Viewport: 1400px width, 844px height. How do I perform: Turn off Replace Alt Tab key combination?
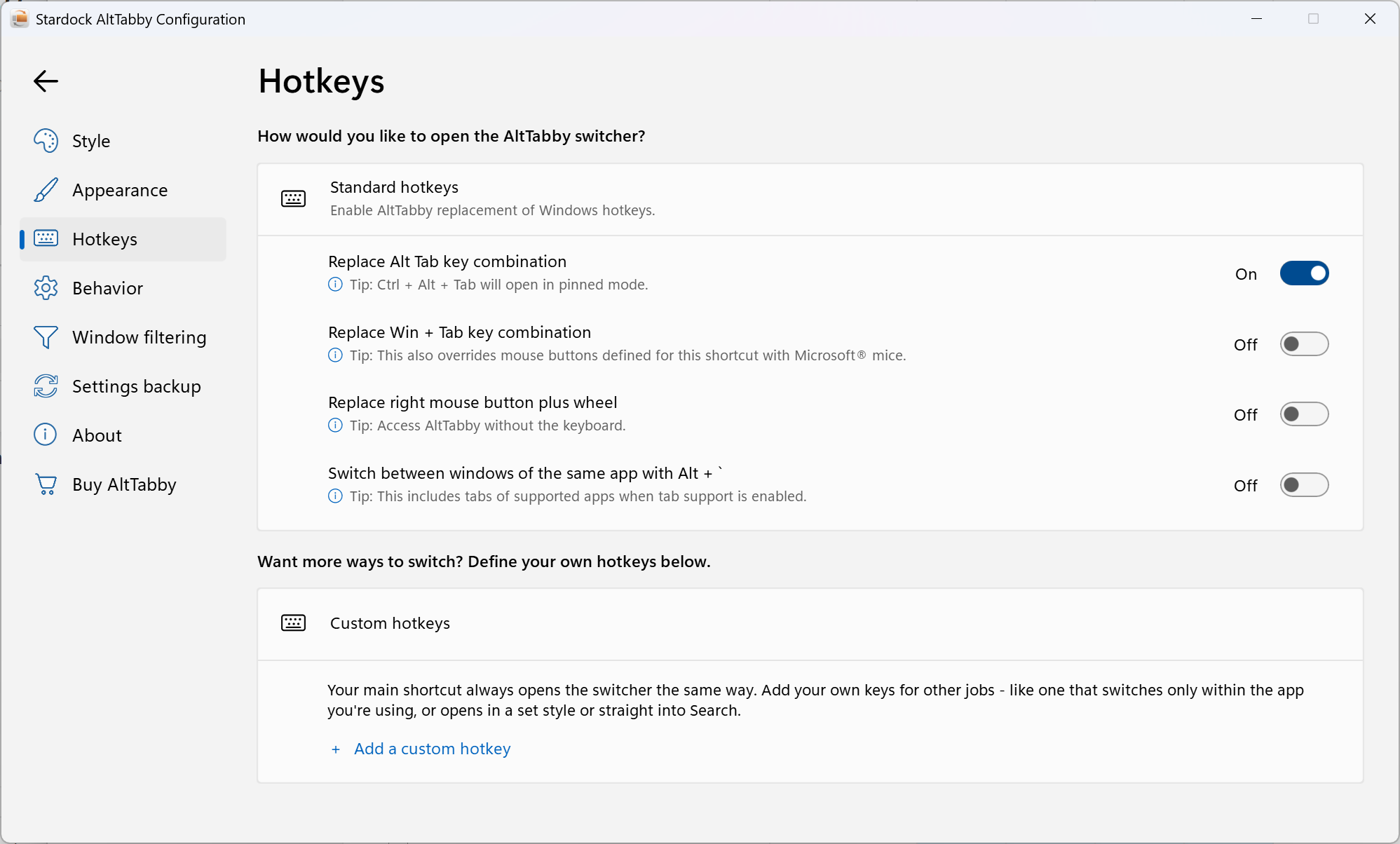pyautogui.click(x=1304, y=273)
